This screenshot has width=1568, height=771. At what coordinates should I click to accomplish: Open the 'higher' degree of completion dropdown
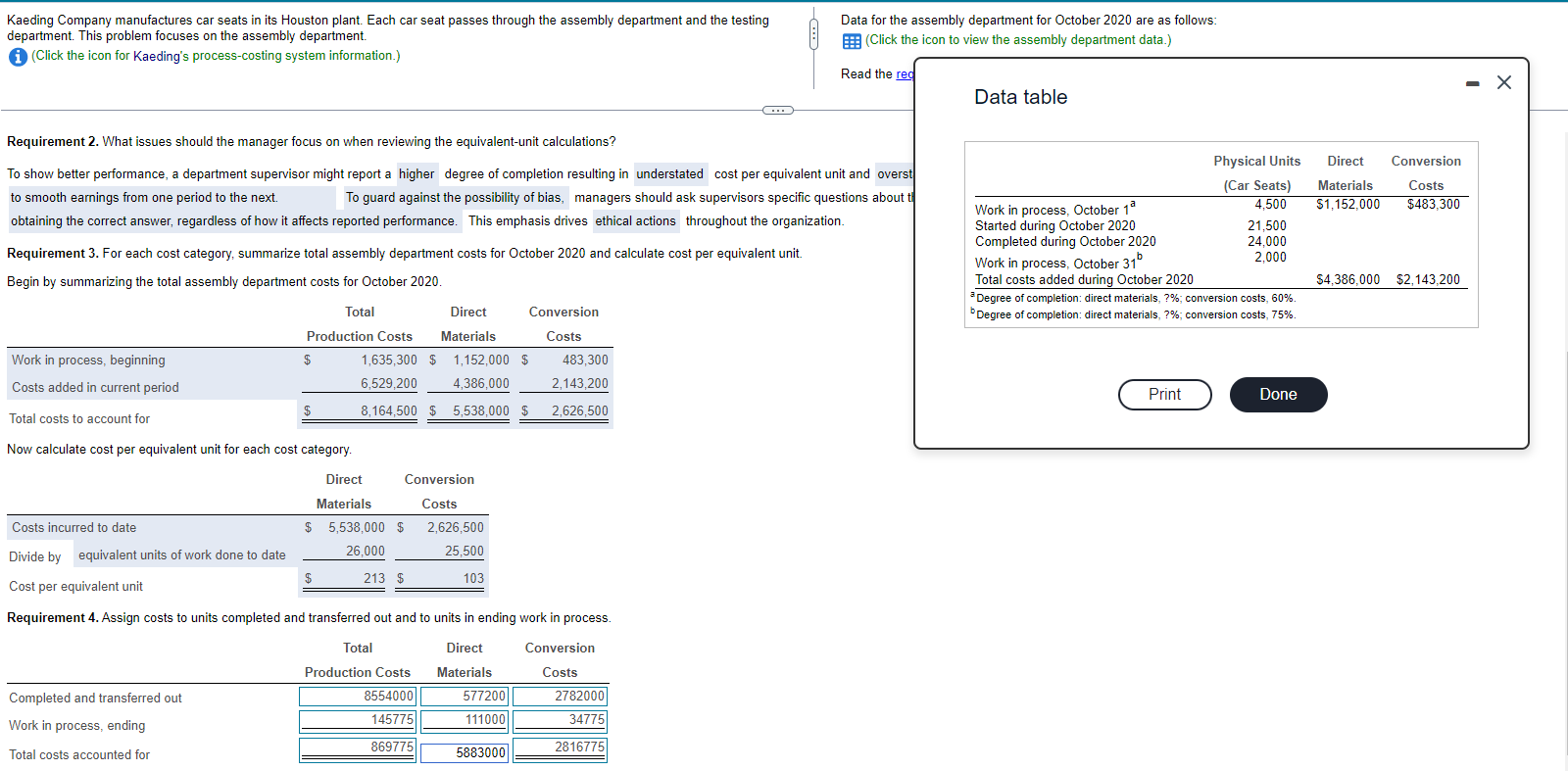(416, 174)
